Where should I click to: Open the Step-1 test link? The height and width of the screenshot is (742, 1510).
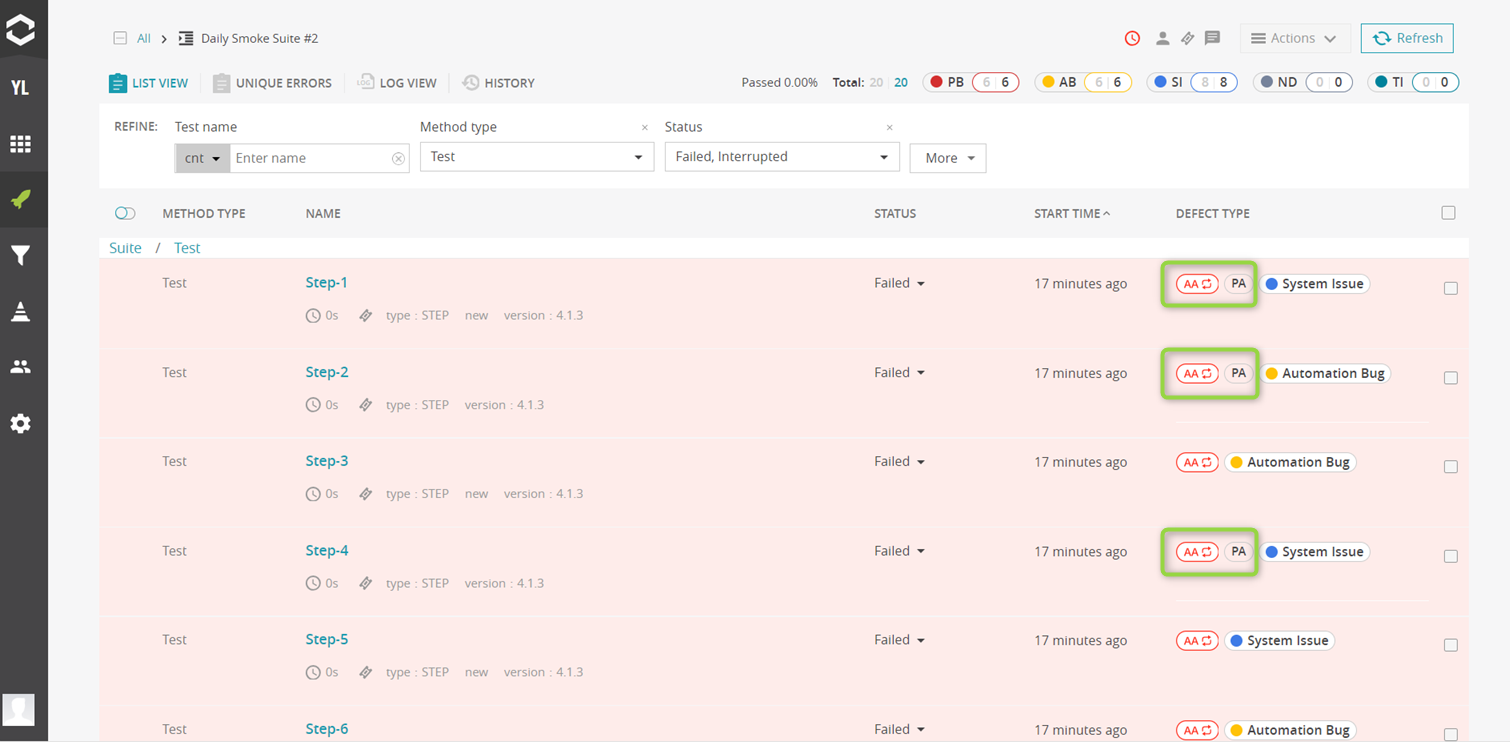[327, 282]
